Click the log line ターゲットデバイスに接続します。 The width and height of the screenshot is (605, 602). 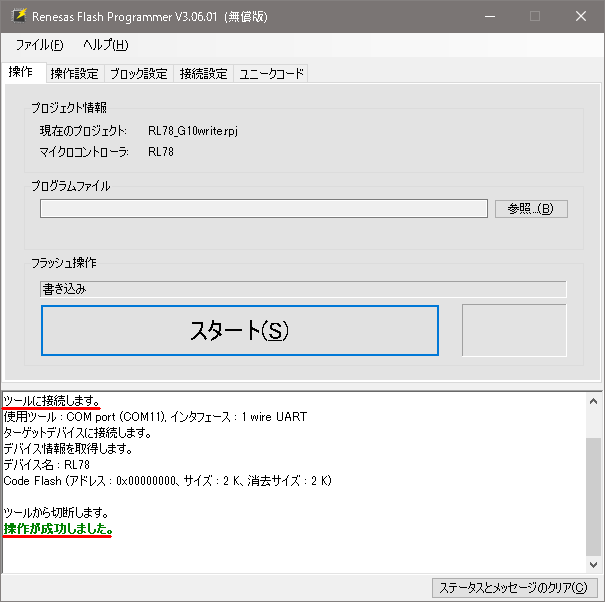pos(77,433)
